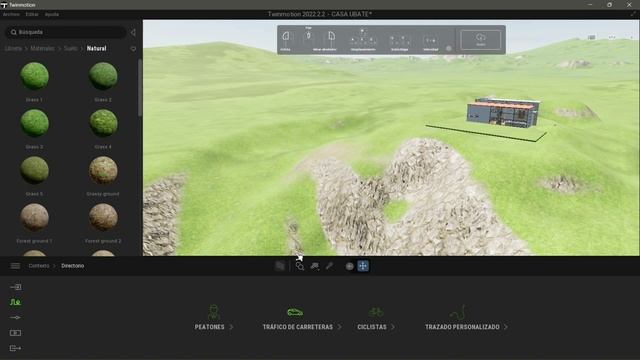Open the Export section icon
The width and height of the screenshot is (640, 360).
coord(15,348)
